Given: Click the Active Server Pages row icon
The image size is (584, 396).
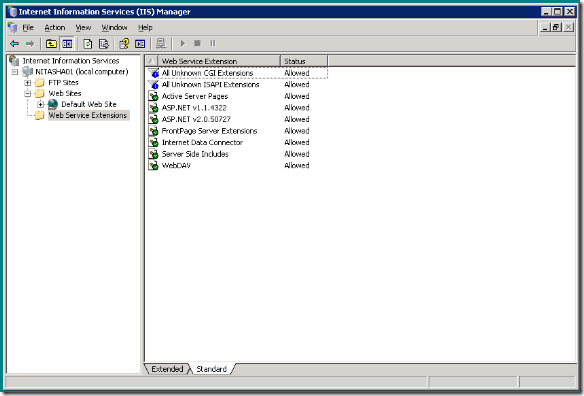Looking at the screenshot, I should (x=153, y=96).
